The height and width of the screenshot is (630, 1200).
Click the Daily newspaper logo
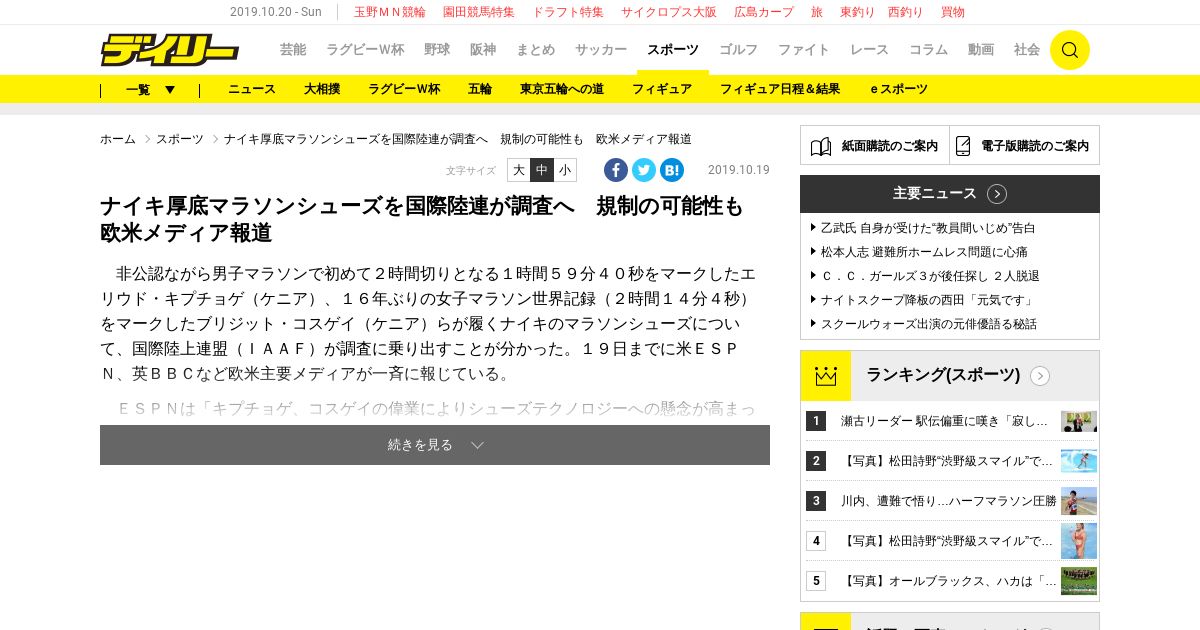pos(169,50)
